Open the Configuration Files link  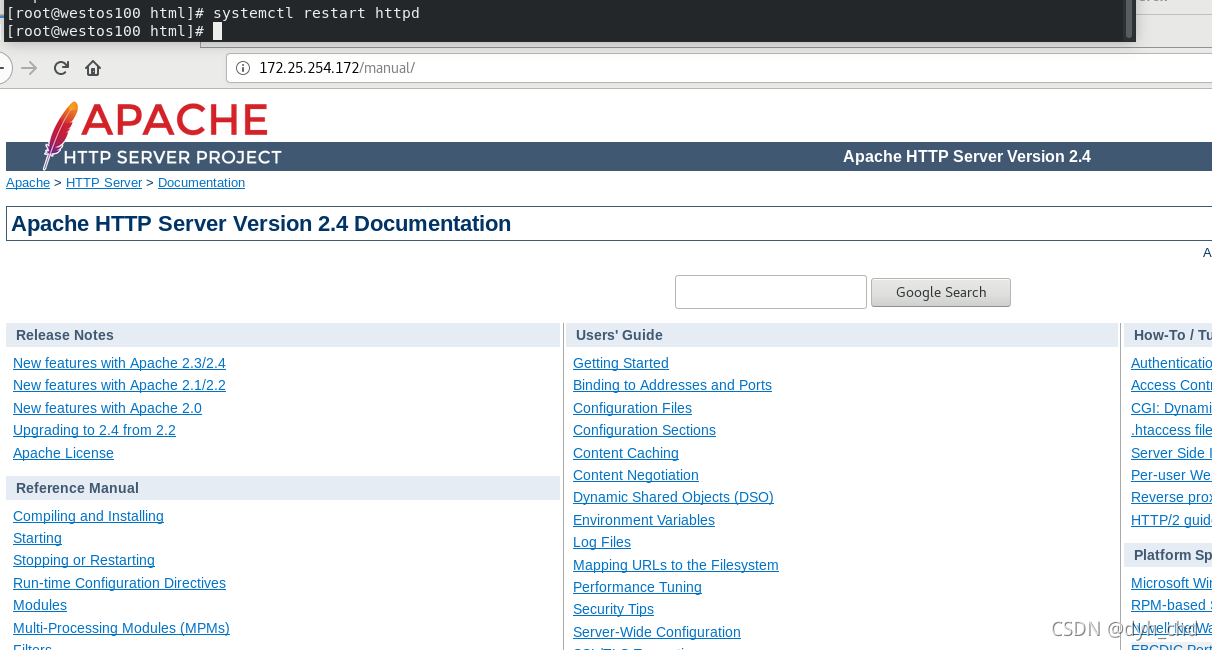click(x=632, y=408)
